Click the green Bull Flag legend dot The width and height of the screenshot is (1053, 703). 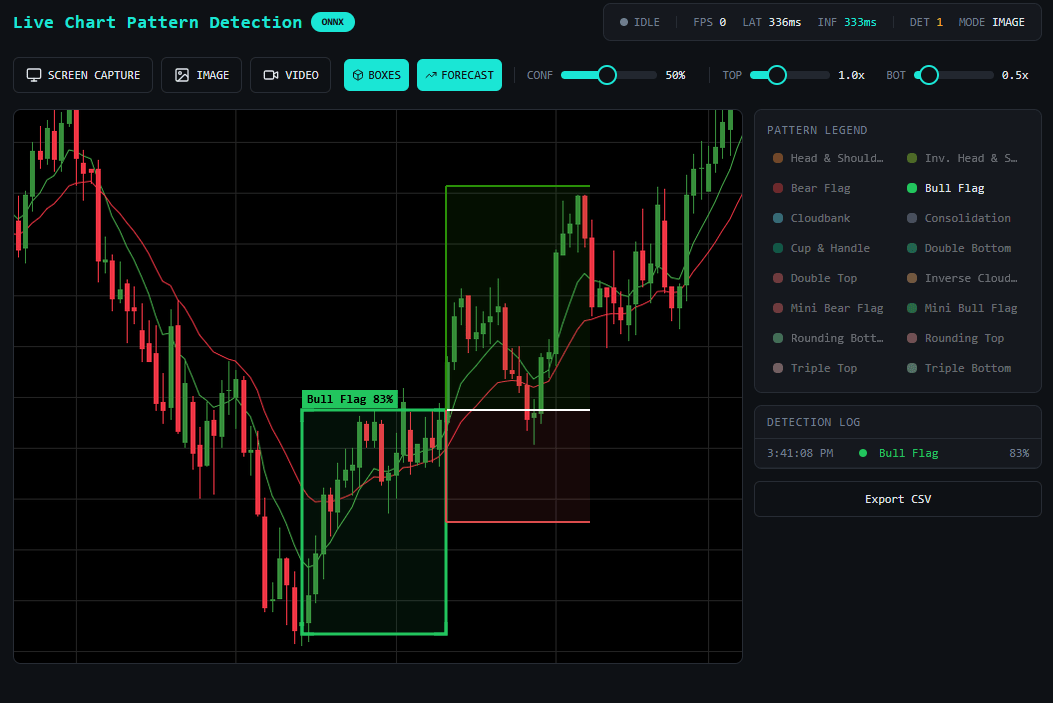912,188
